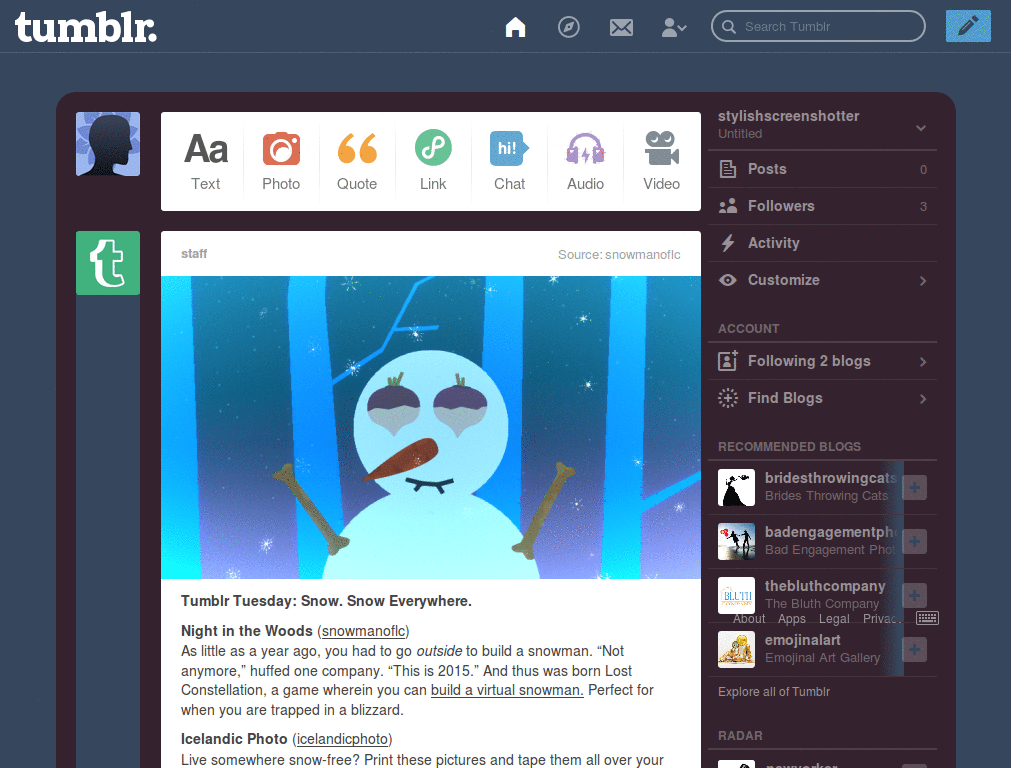This screenshot has width=1024, height=768.
Task: Open the Customize menu item
Action: click(x=823, y=280)
